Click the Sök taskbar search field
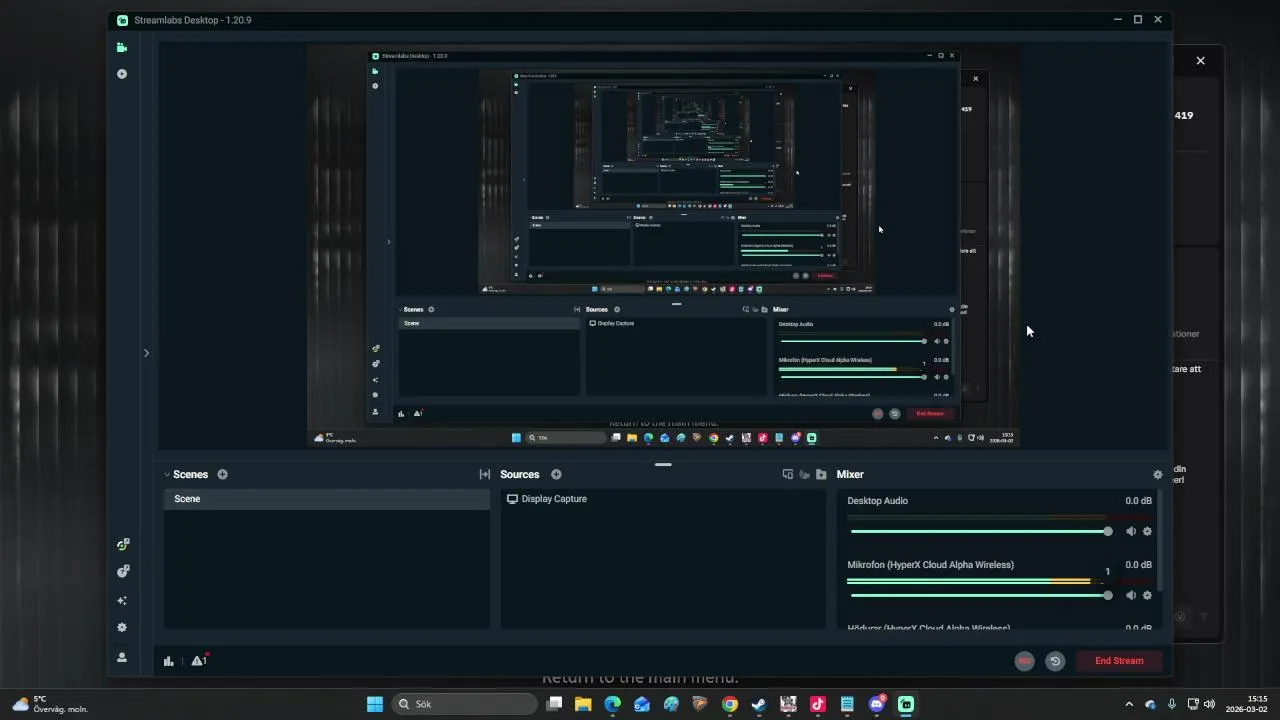 coord(464,704)
